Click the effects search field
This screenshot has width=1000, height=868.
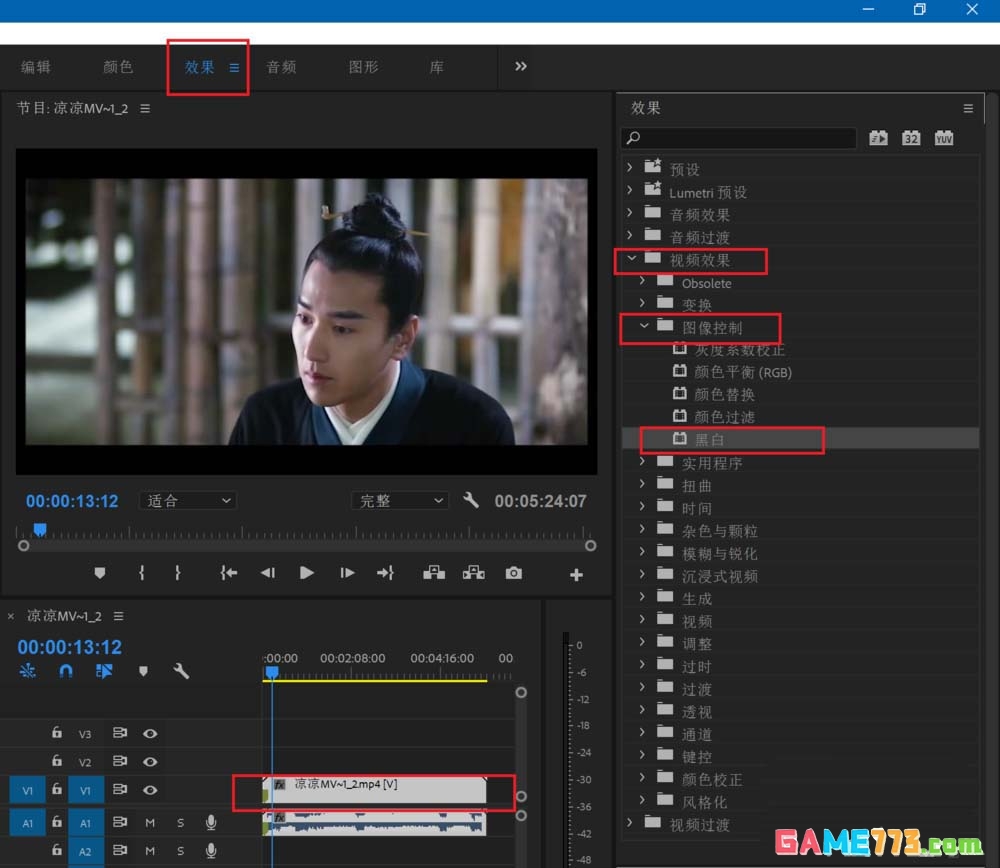(739, 138)
